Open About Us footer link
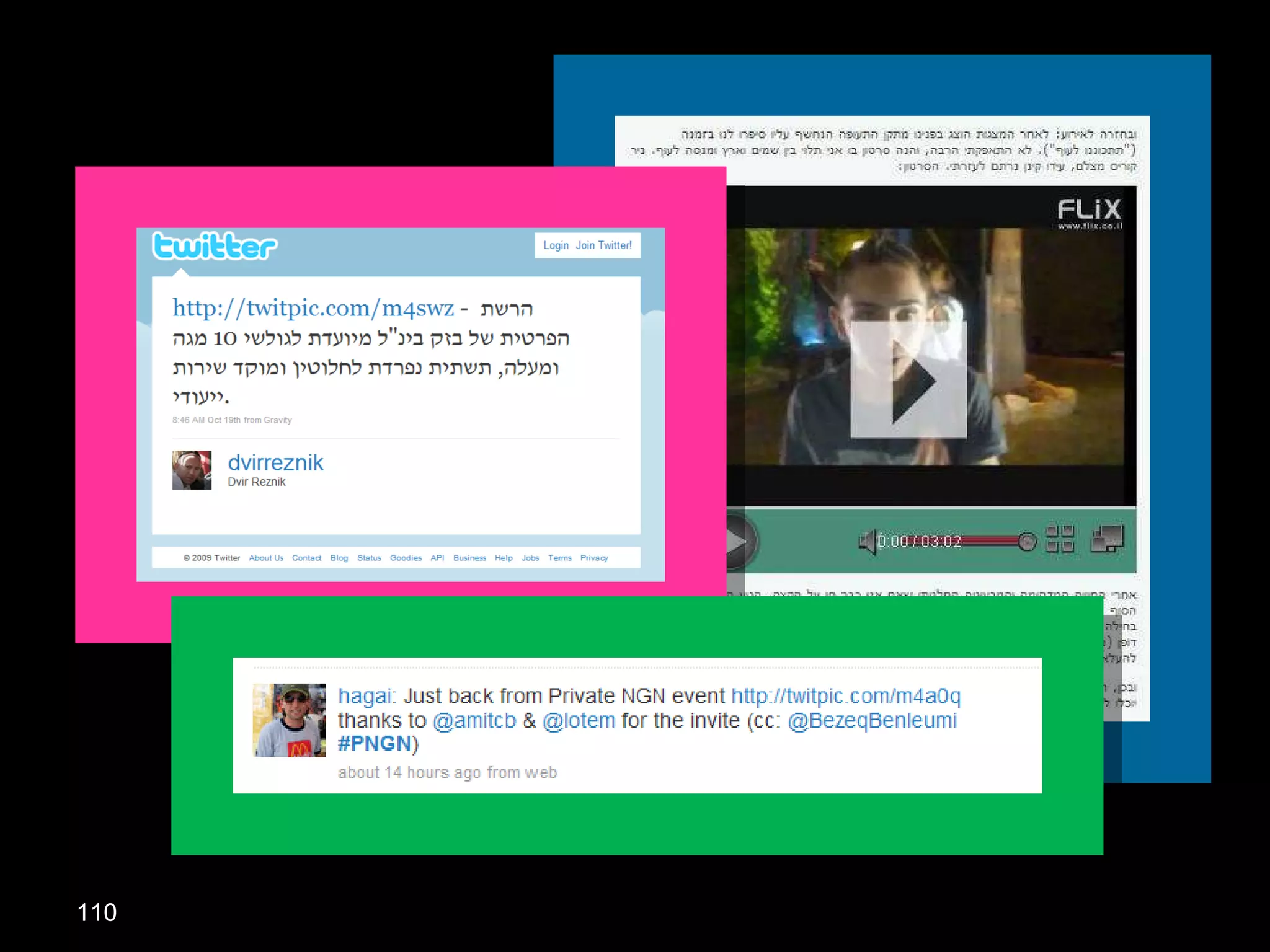 pyautogui.click(x=266, y=558)
